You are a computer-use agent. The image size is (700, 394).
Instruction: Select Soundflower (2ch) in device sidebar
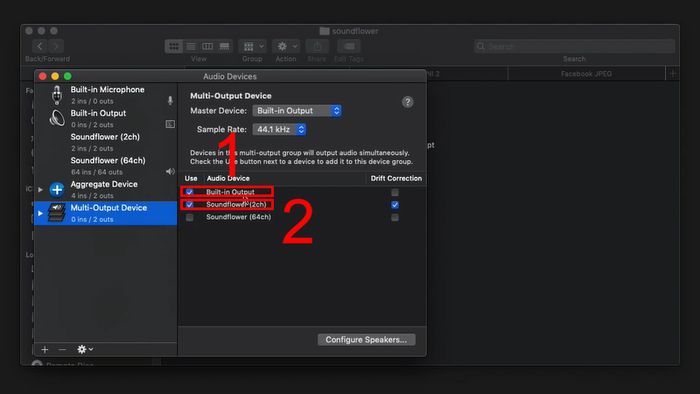point(106,142)
